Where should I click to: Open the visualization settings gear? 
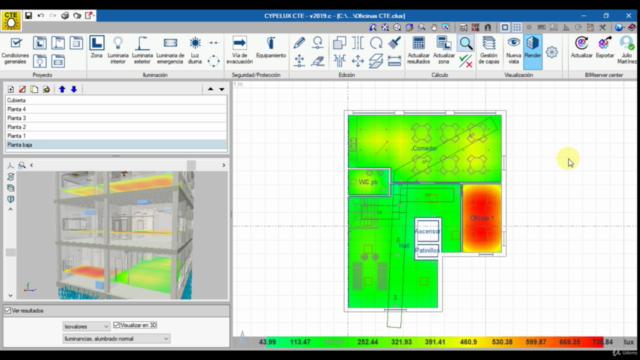(x=552, y=52)
